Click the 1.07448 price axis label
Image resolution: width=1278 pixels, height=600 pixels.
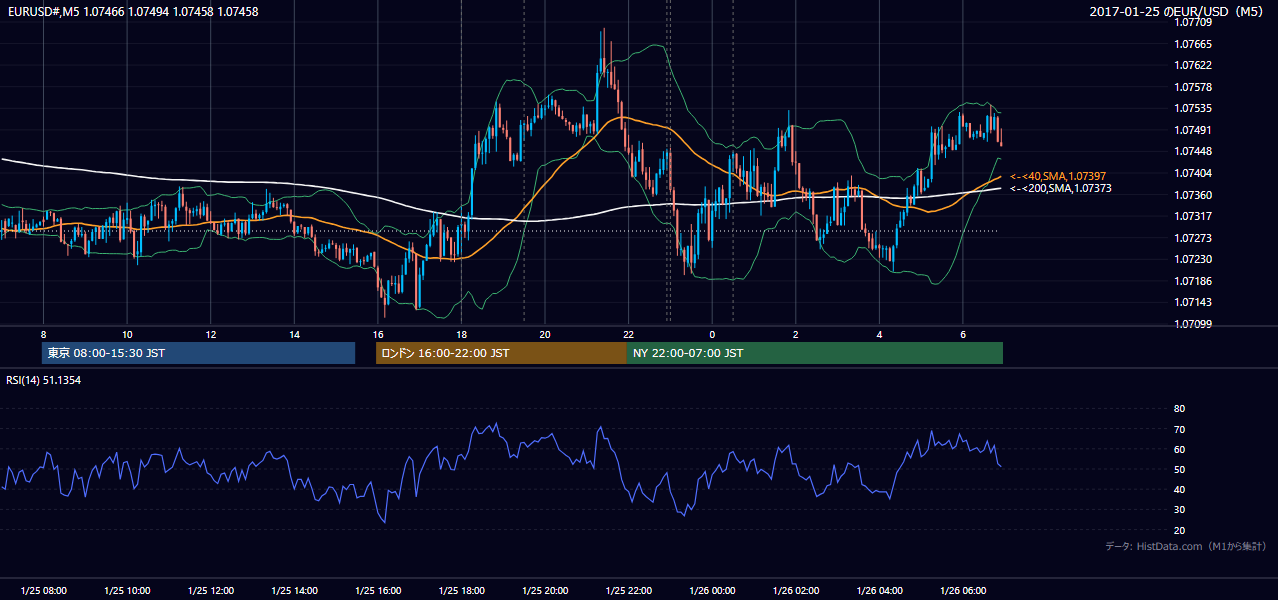[1193, 151]
